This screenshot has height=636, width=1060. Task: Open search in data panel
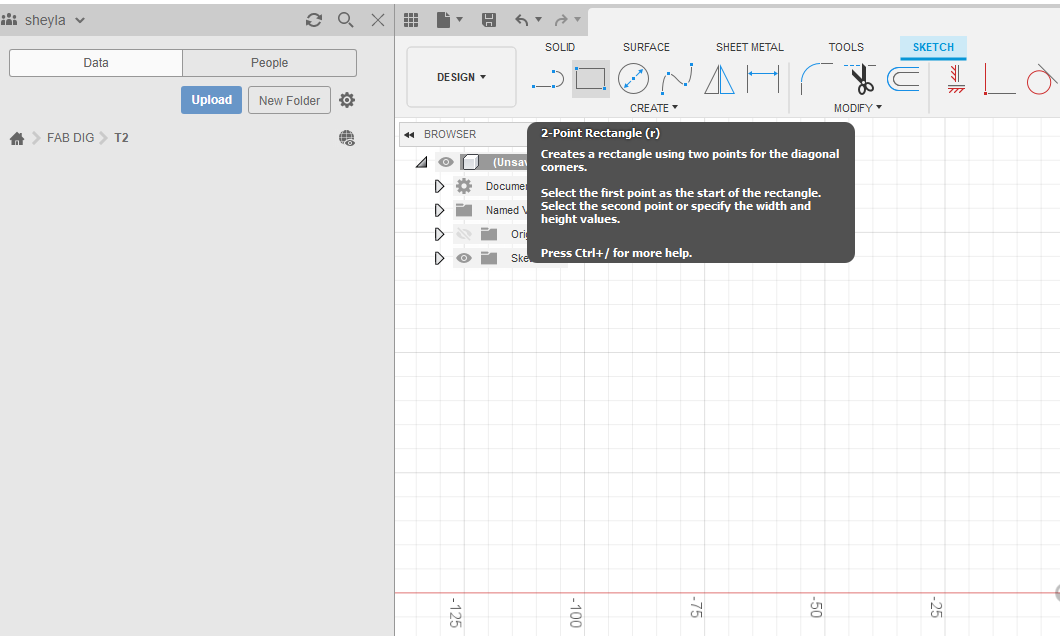tap(345, 20)
